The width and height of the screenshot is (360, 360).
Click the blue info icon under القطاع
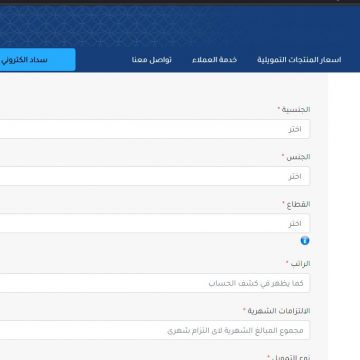[x=305, y=241]
